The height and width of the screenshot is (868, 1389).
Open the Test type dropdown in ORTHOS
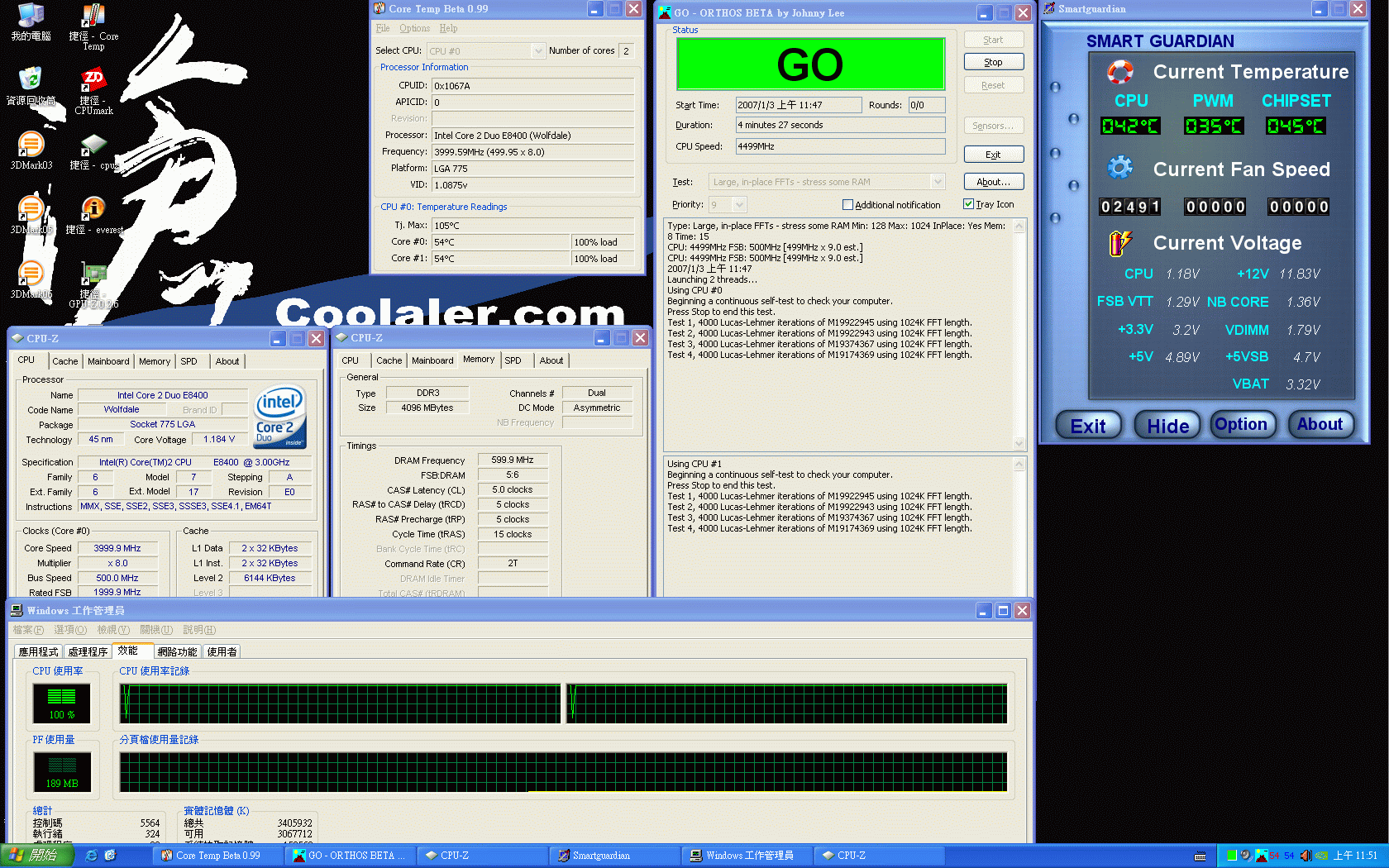(x=938, y=182)
